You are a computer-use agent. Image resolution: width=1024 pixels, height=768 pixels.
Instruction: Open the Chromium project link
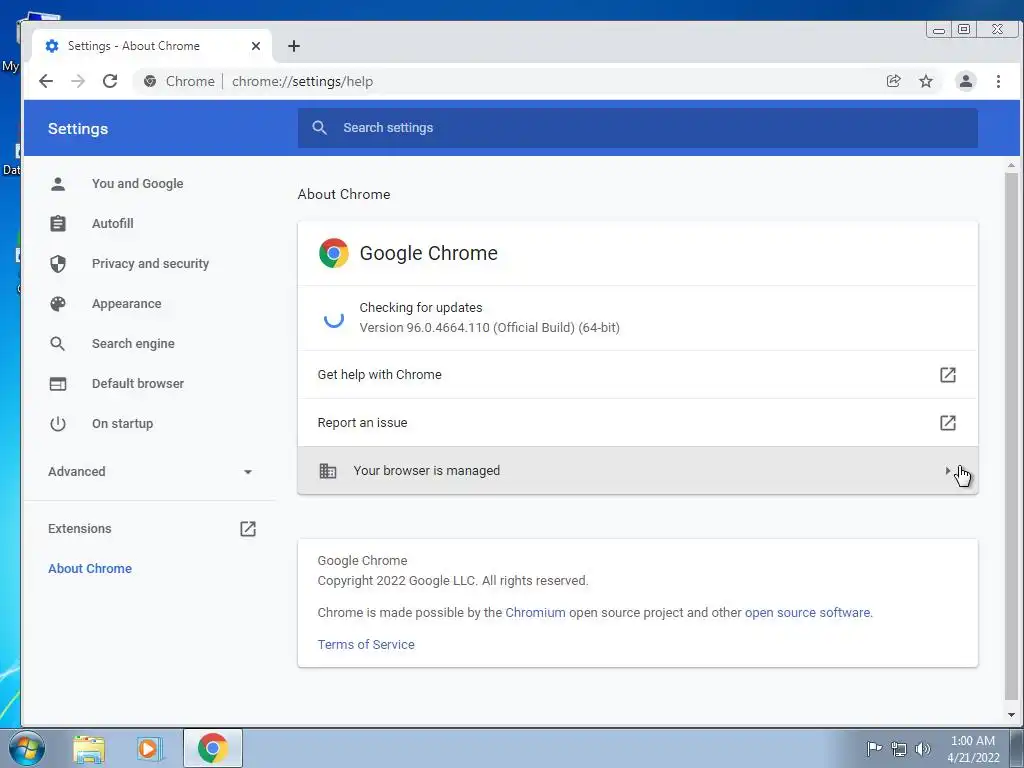535,613
